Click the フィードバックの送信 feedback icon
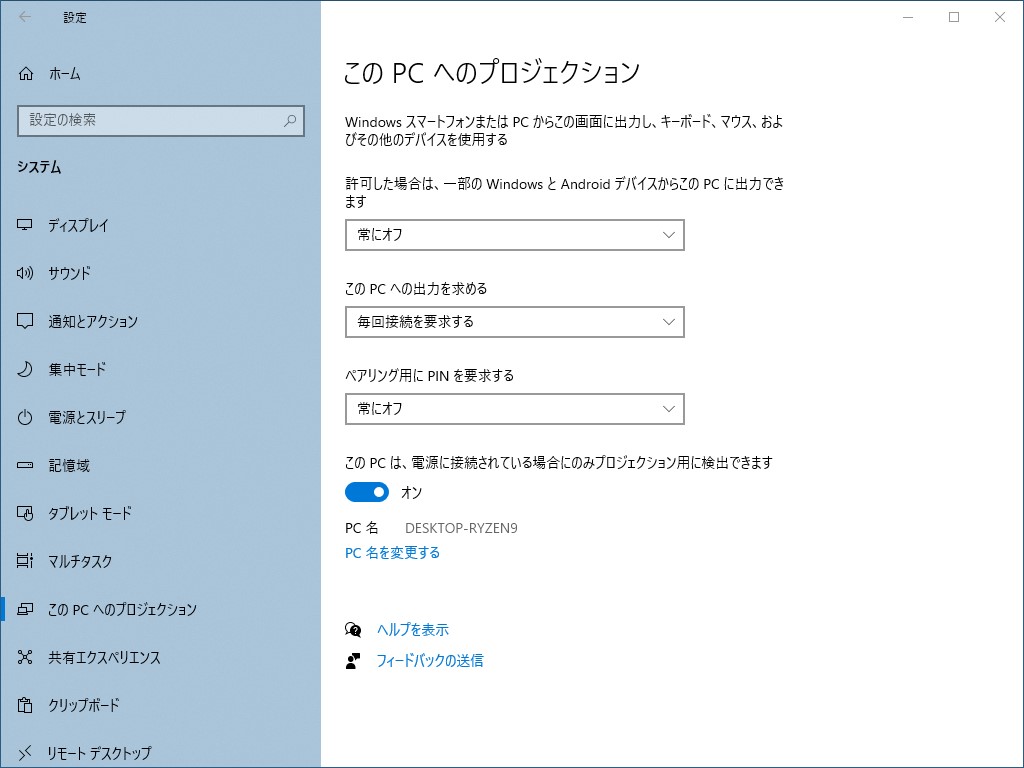 tap(352, 660)
